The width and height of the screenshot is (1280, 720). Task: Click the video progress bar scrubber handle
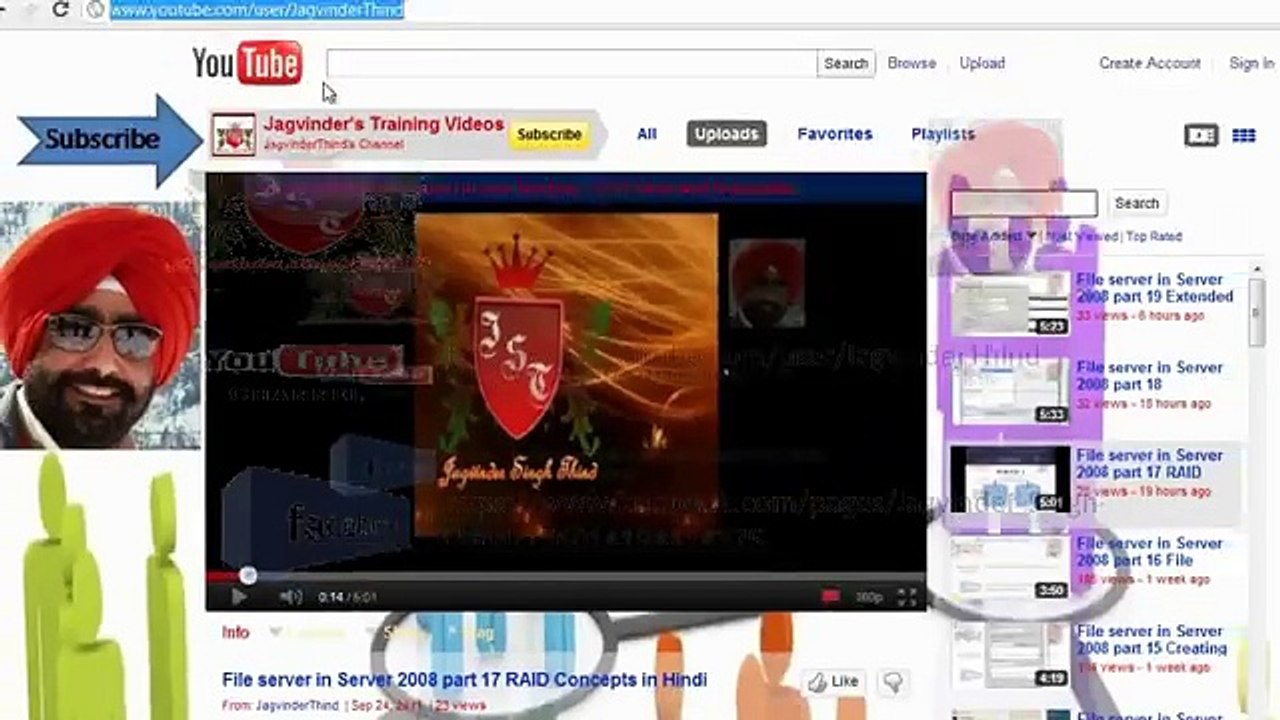[248, 575]
